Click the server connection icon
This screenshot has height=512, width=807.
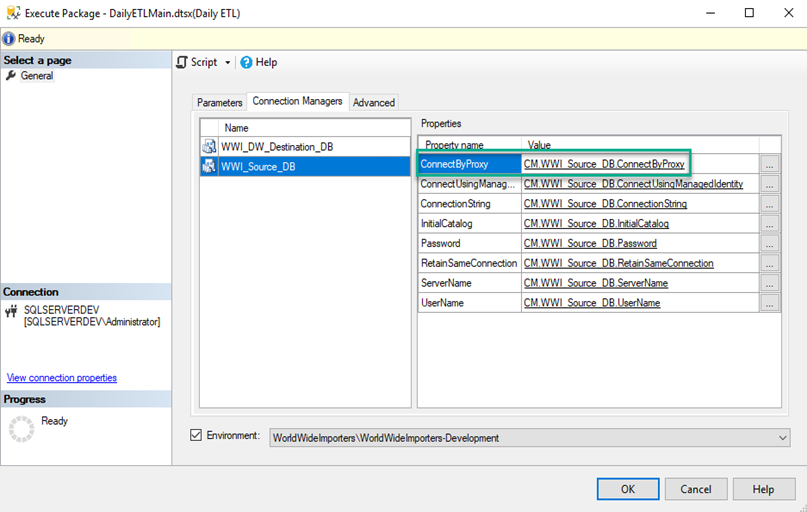(11, 310)
